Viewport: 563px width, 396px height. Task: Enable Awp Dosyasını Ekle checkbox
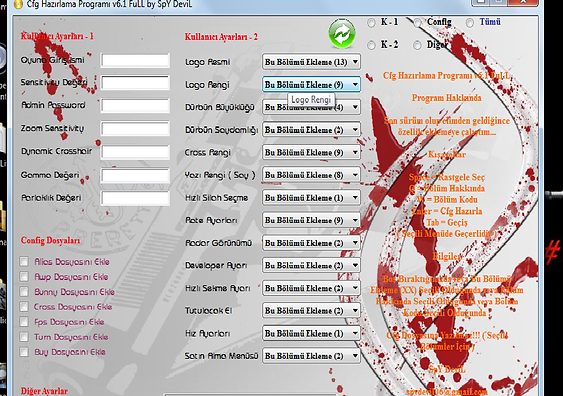click(x=24, y=276)
